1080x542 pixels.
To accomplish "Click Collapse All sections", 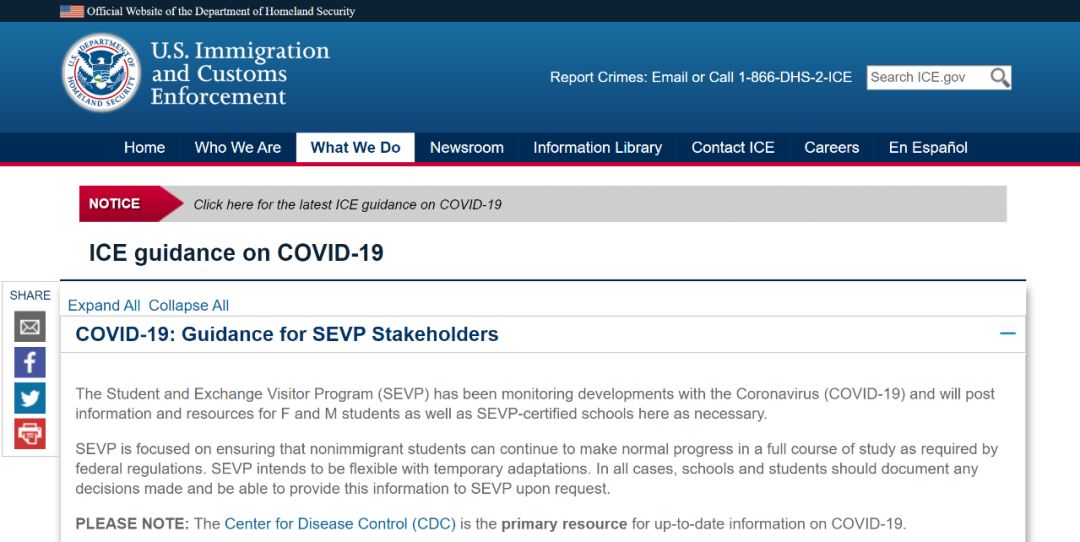I will click(x=189, y=305).
